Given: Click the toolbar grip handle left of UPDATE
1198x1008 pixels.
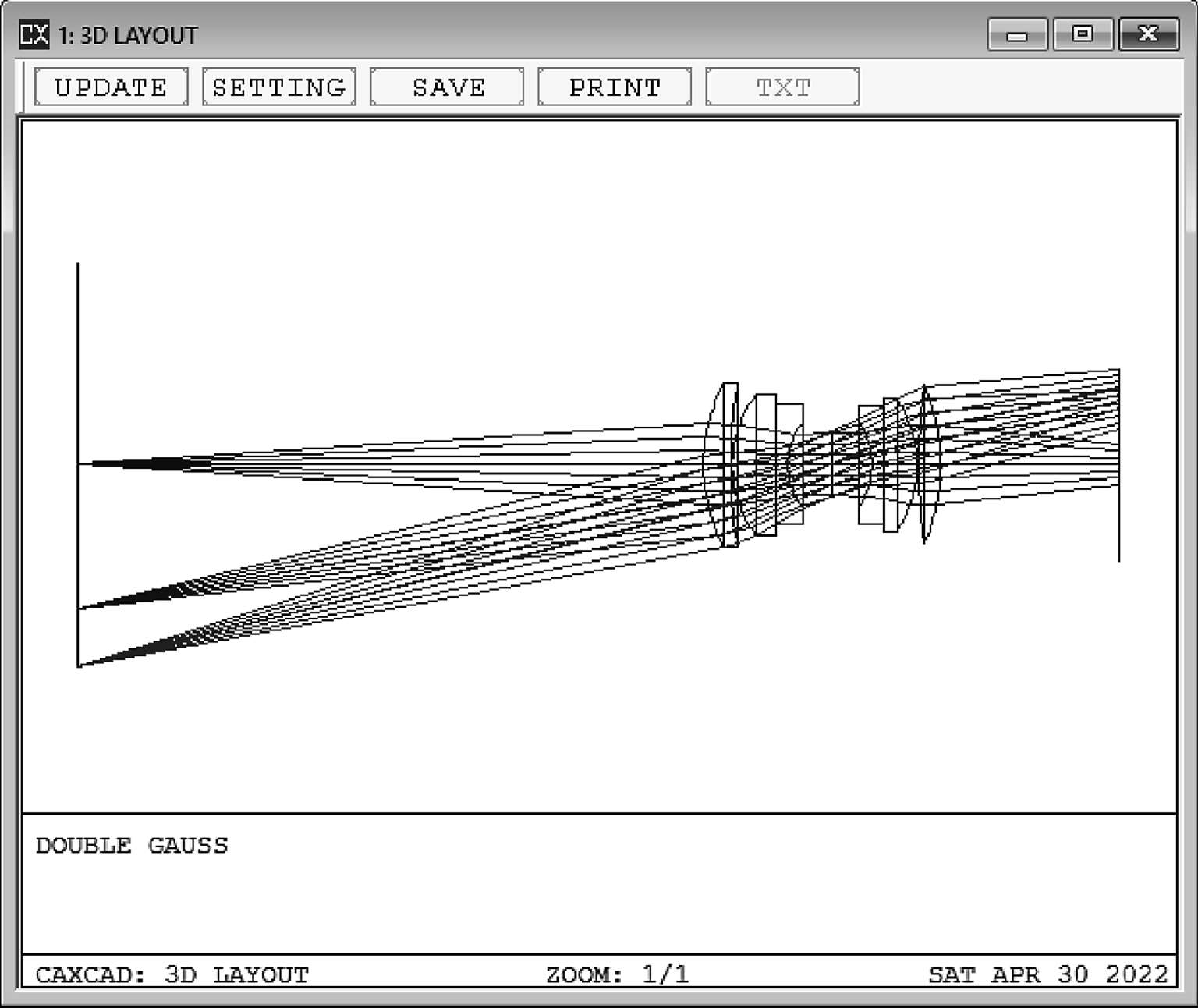Looking at the screenshot, I should pyautogui.click(x=23, y=87).
